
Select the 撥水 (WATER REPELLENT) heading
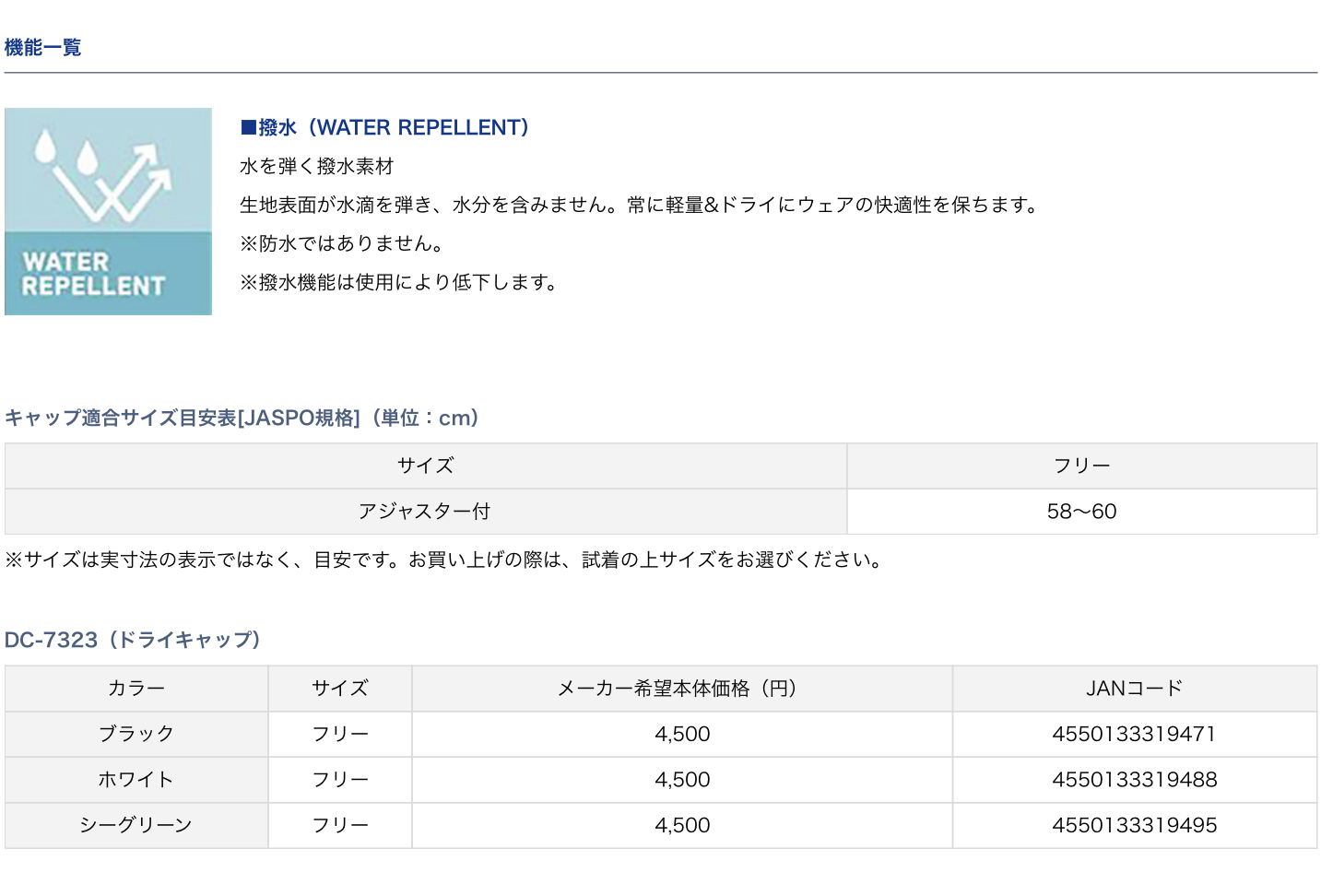tap(384, 127)
